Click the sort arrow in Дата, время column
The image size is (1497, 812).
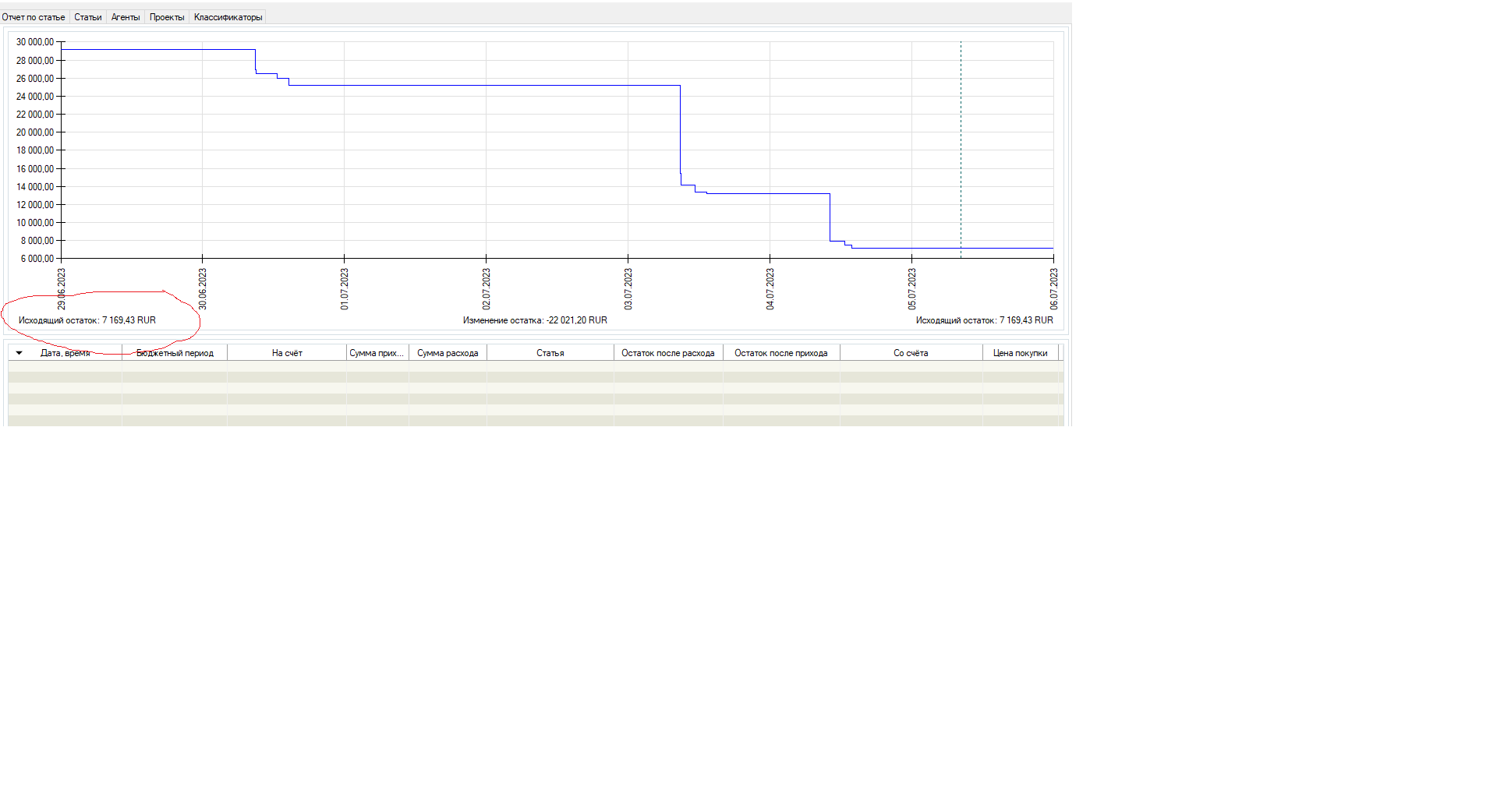point(19,353)
